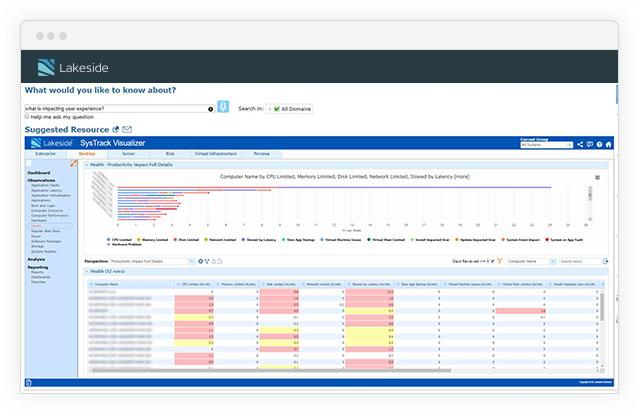Click the perspective settings gear icon

201,261
